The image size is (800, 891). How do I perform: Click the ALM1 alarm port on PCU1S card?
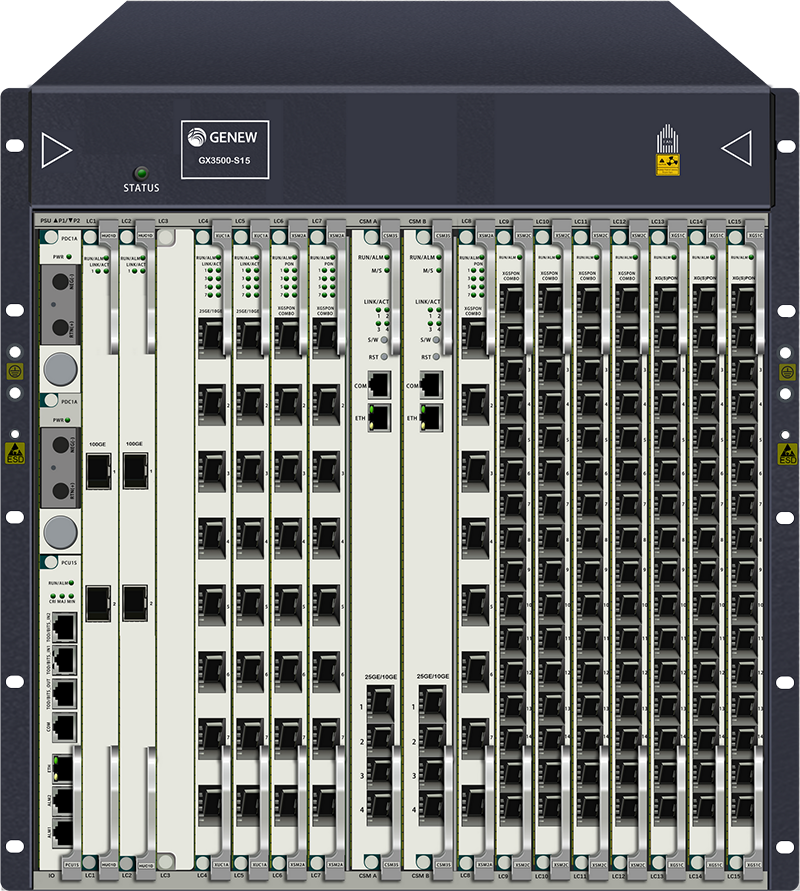pos(62,831)
